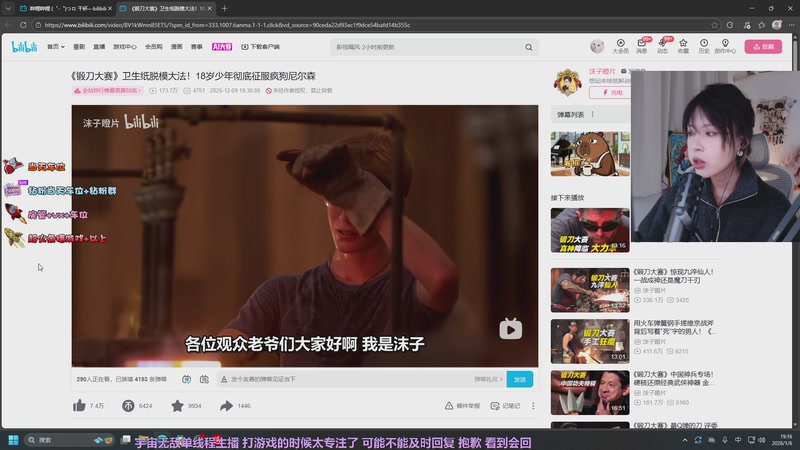The width and height of the screenshot is (800, 450).
Task: Give coins with the coin icon
Action: (128, 406)
